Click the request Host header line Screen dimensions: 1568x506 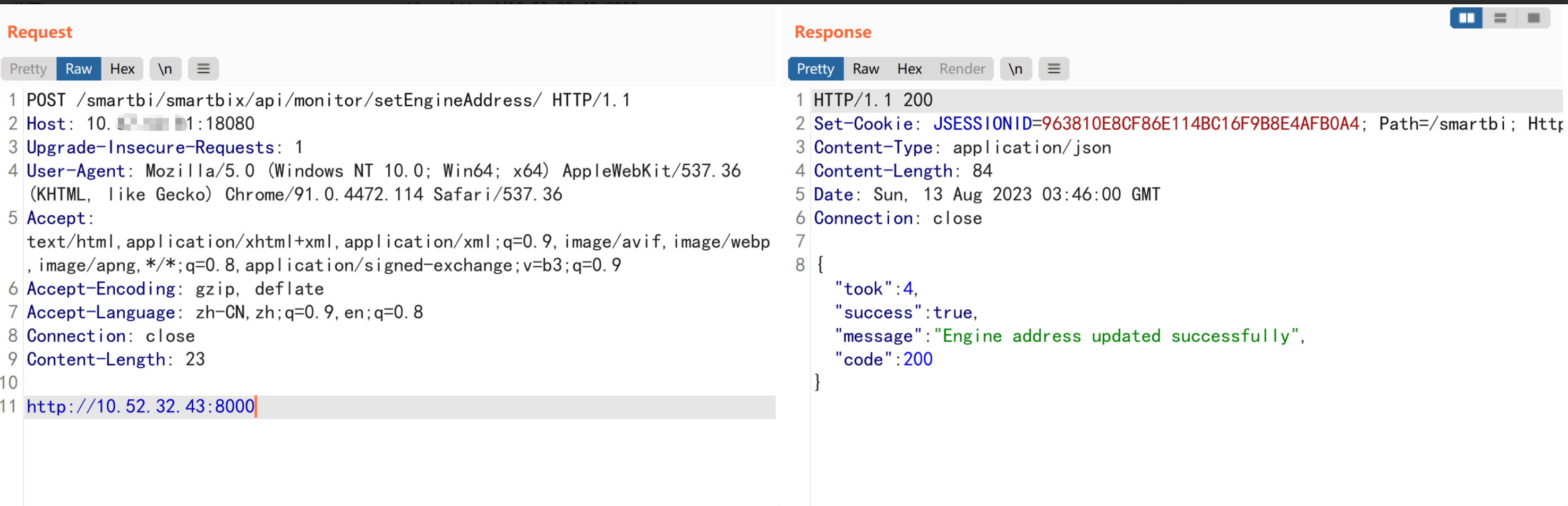click(141, 124)
